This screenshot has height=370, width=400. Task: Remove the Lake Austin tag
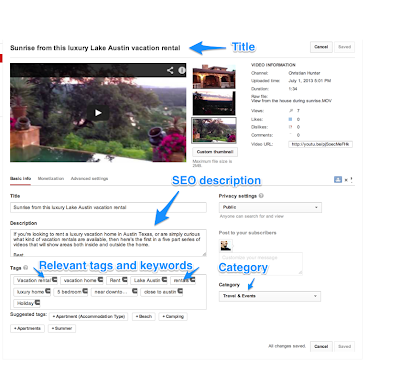point(164,280)
